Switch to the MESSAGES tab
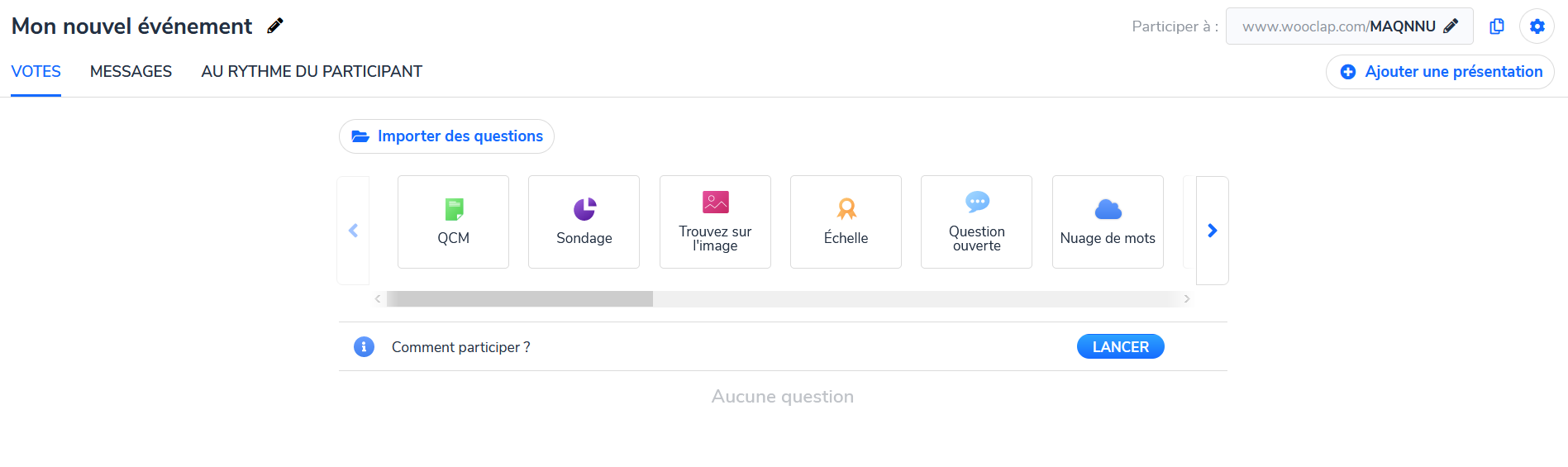 pos(131,72)
